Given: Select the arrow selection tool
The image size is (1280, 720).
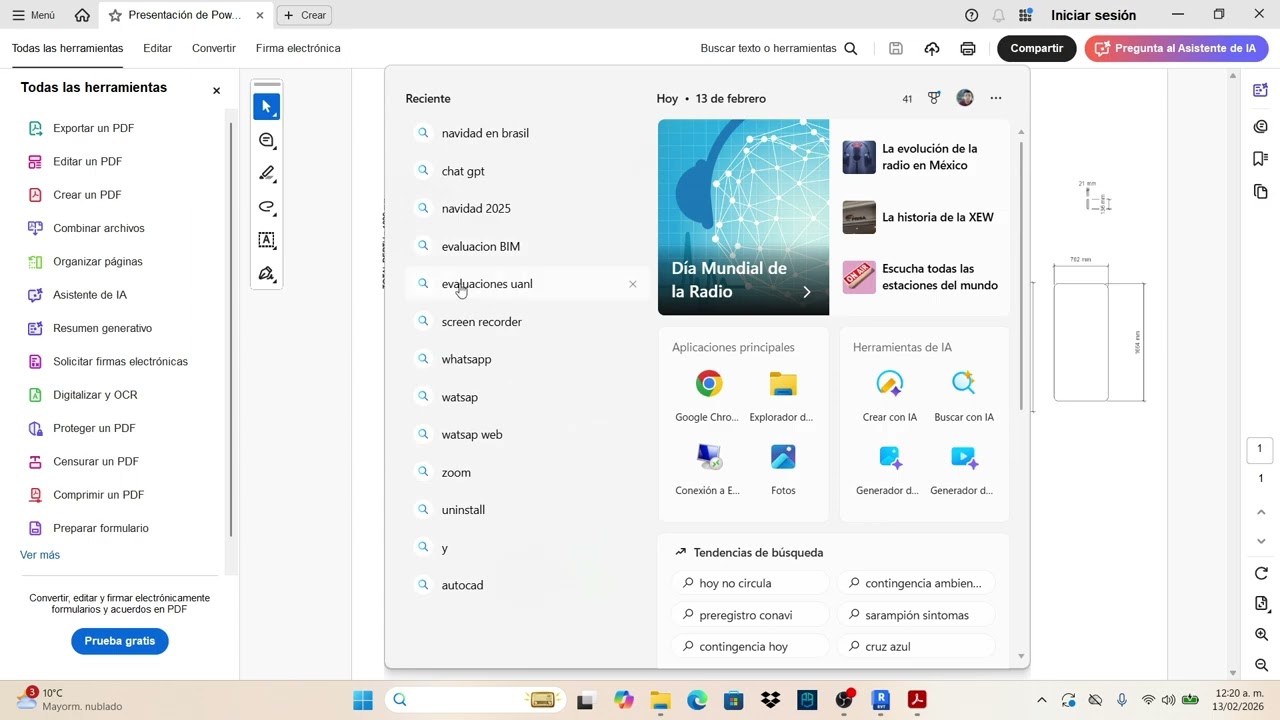Looking at the screenshot, I should click(x=266, y=106).
